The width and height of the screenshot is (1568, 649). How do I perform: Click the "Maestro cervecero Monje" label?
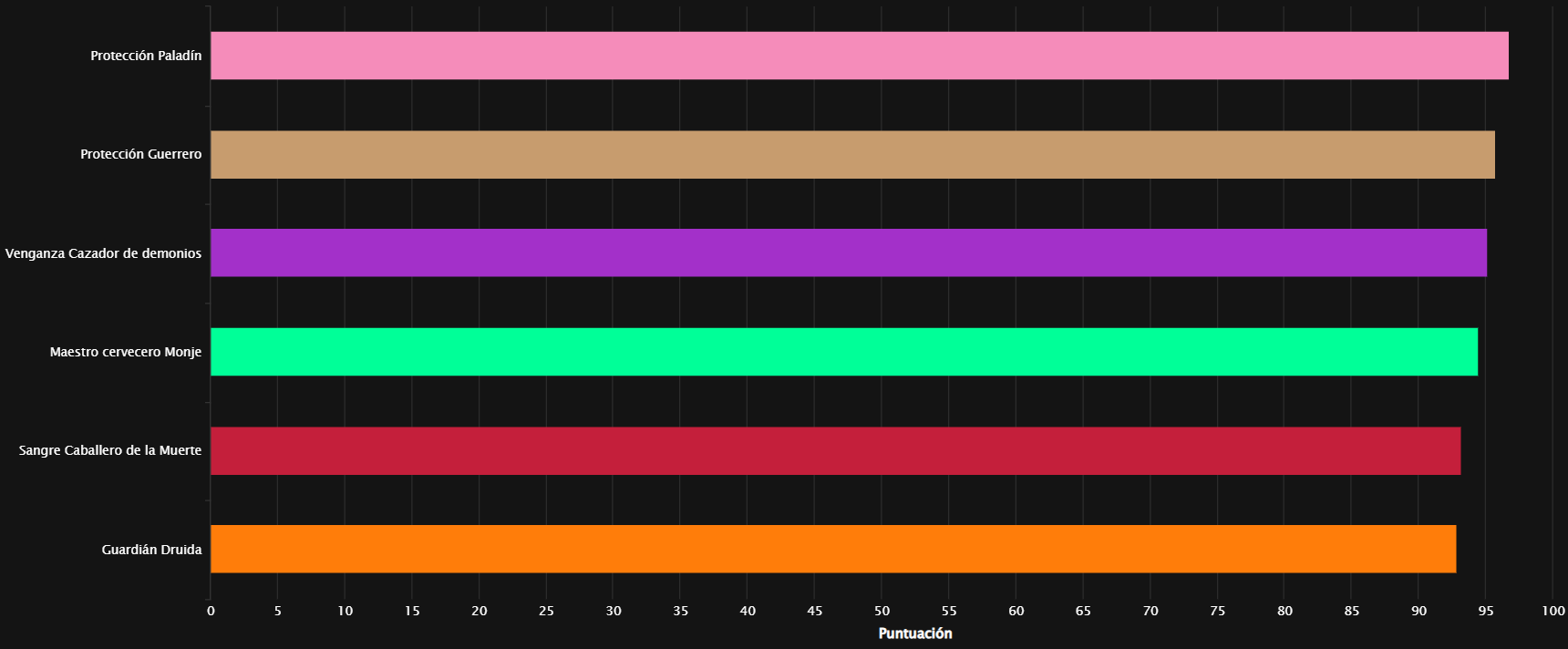tap(125, 352)
